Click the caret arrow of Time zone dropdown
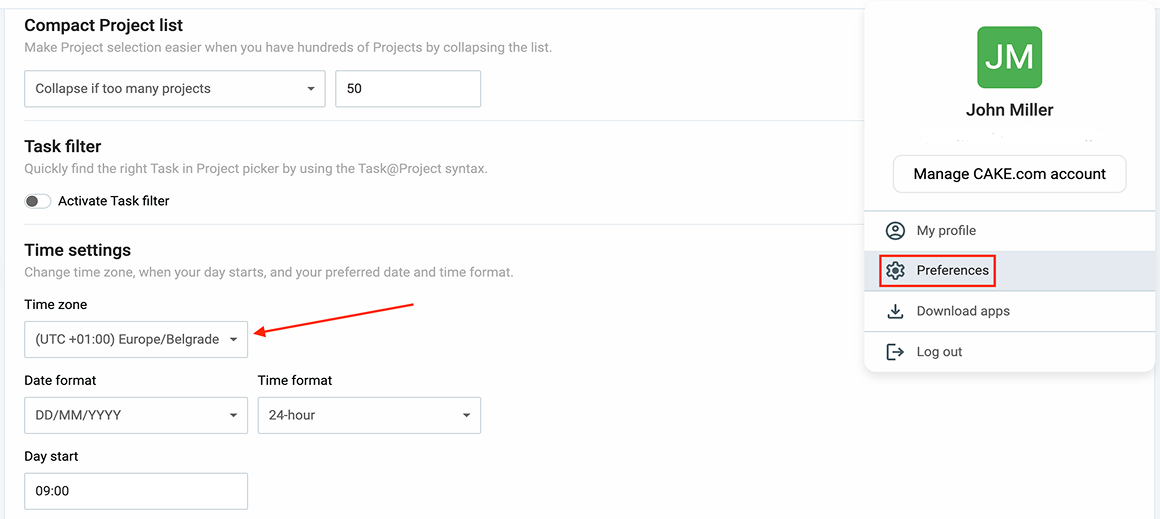Image resolution: width=1160 pixels, height=519 pixels. click(233, 340)
